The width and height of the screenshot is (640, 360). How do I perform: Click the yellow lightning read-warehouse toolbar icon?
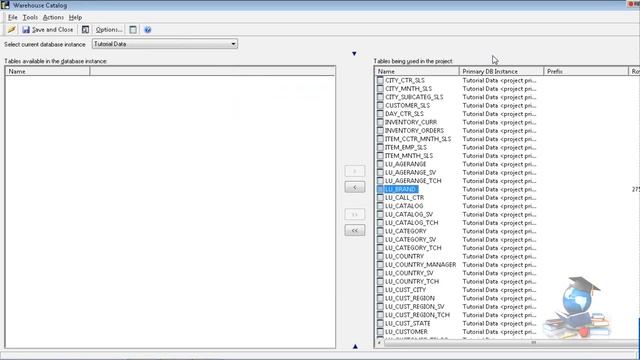[11, 29]
